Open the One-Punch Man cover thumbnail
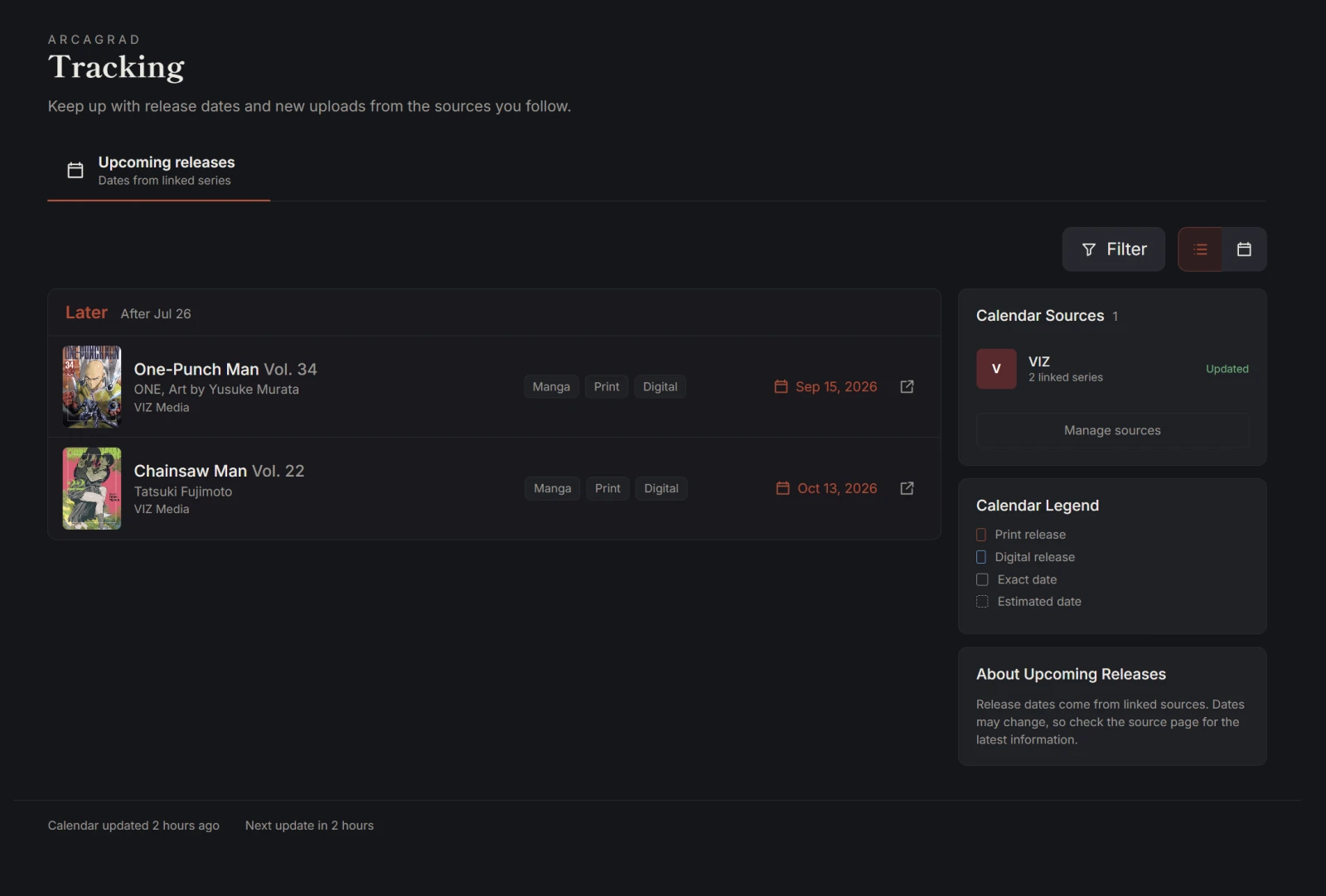The image size is (1326, 896). click(92, 387)
